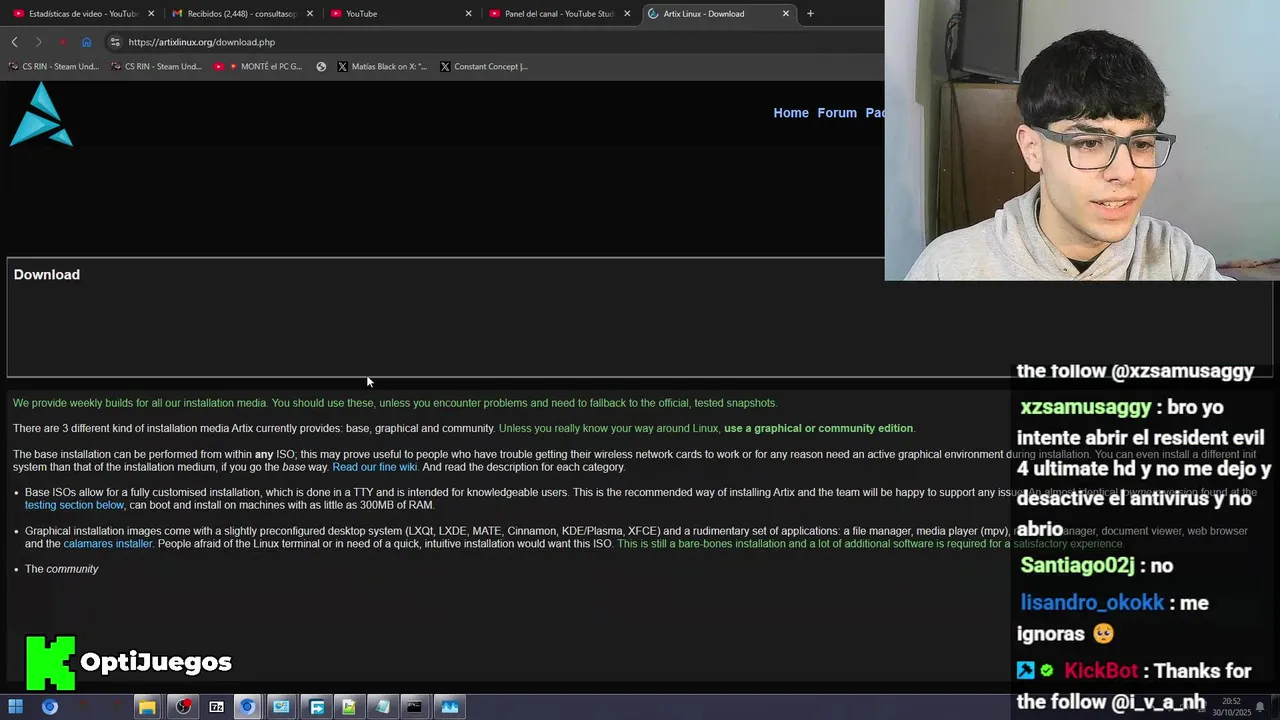Screen dimensions: 1280x720
Task: Close the Estadísticas de video tab
Action: click(151, 14)
